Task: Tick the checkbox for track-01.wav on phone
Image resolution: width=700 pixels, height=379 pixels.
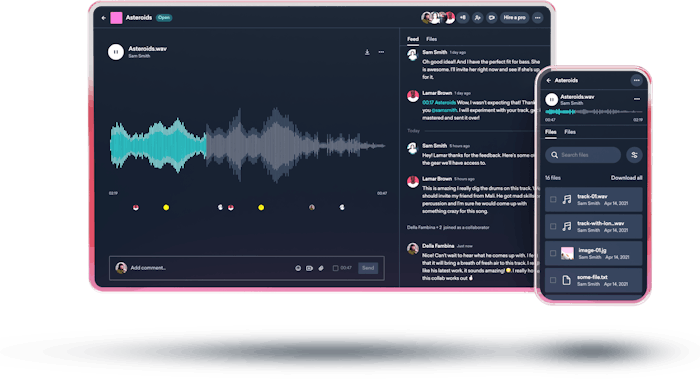Action: coord(553,200)
